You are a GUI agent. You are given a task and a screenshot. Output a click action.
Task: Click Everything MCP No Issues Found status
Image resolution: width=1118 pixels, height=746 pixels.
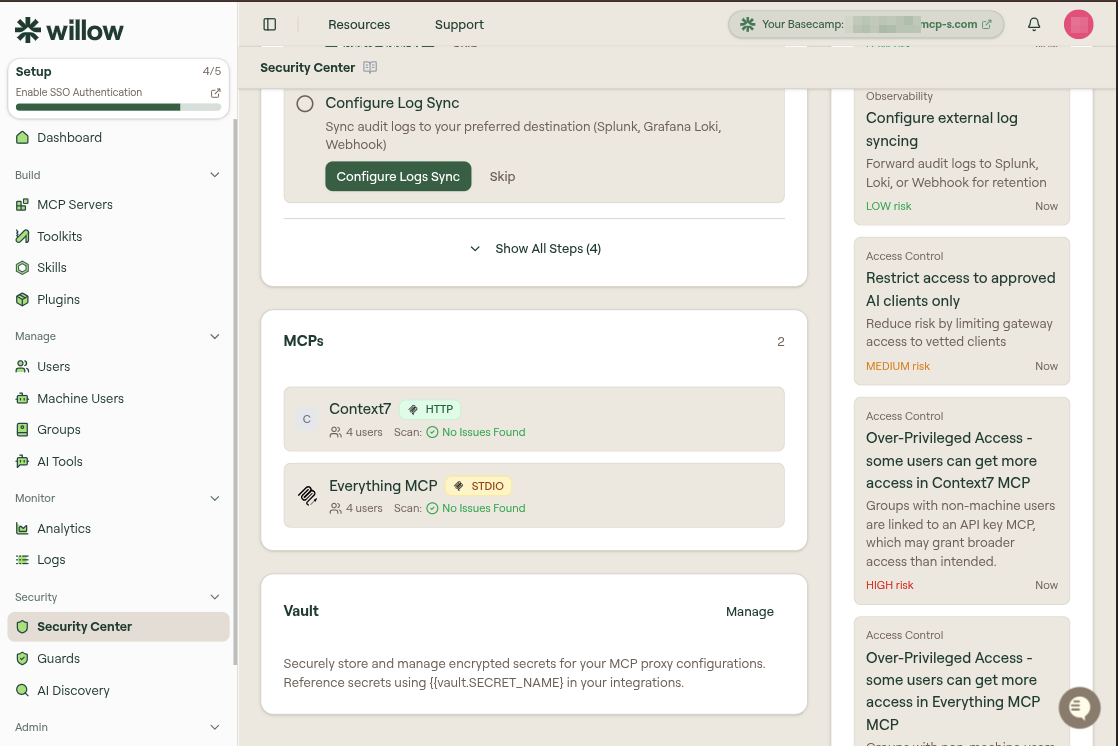click(x=476, y=509)
